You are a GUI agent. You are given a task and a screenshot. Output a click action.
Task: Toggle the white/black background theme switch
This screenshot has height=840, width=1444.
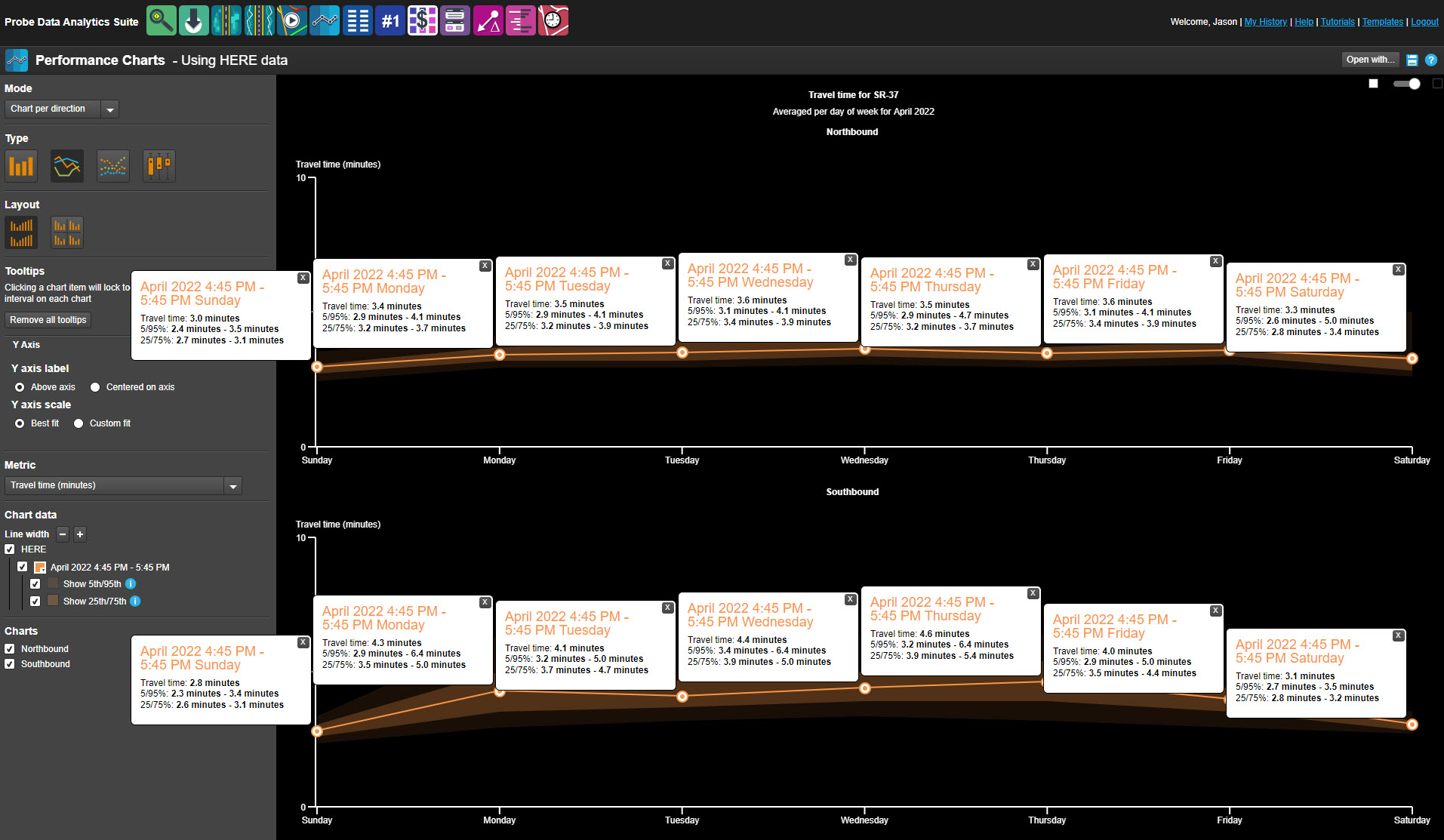[1407, 84]
